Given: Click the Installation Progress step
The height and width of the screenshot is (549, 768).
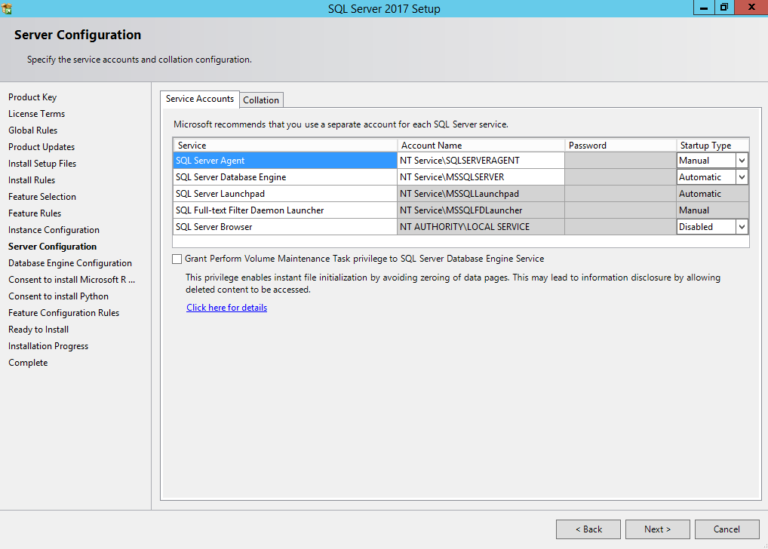Looking at the screenshot, I should (x=48, y=346).
